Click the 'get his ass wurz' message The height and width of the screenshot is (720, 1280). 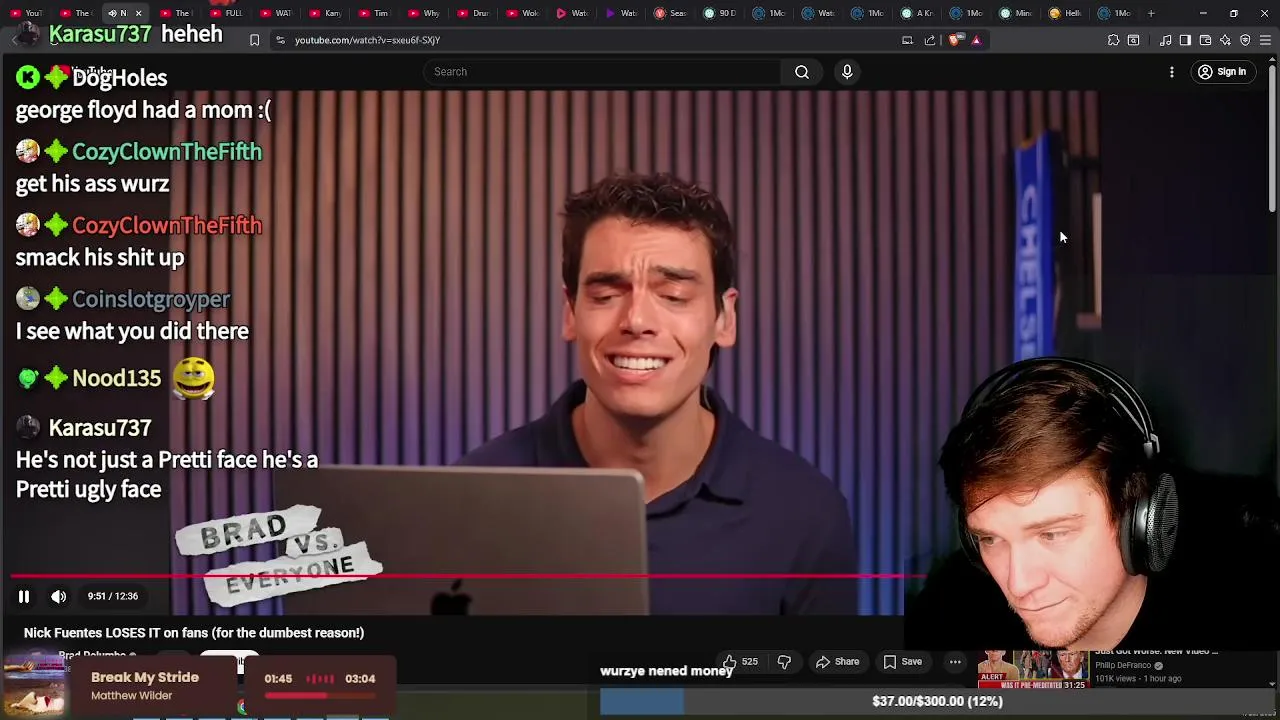point(92,184)
